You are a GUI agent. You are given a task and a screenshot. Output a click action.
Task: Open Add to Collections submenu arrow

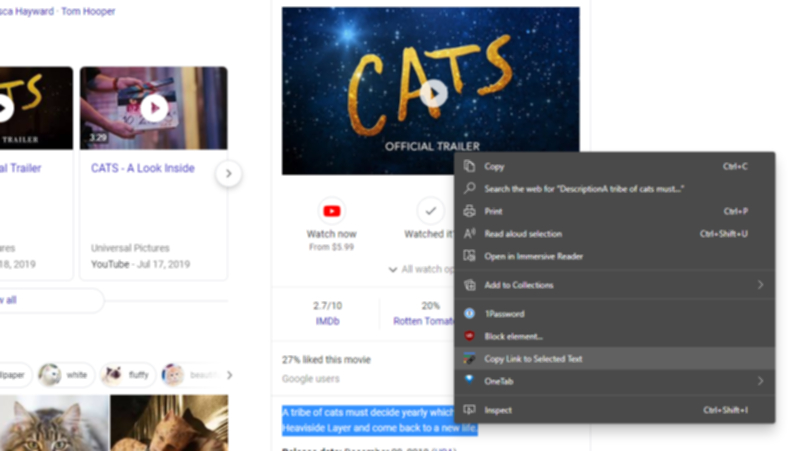[760, 285]
